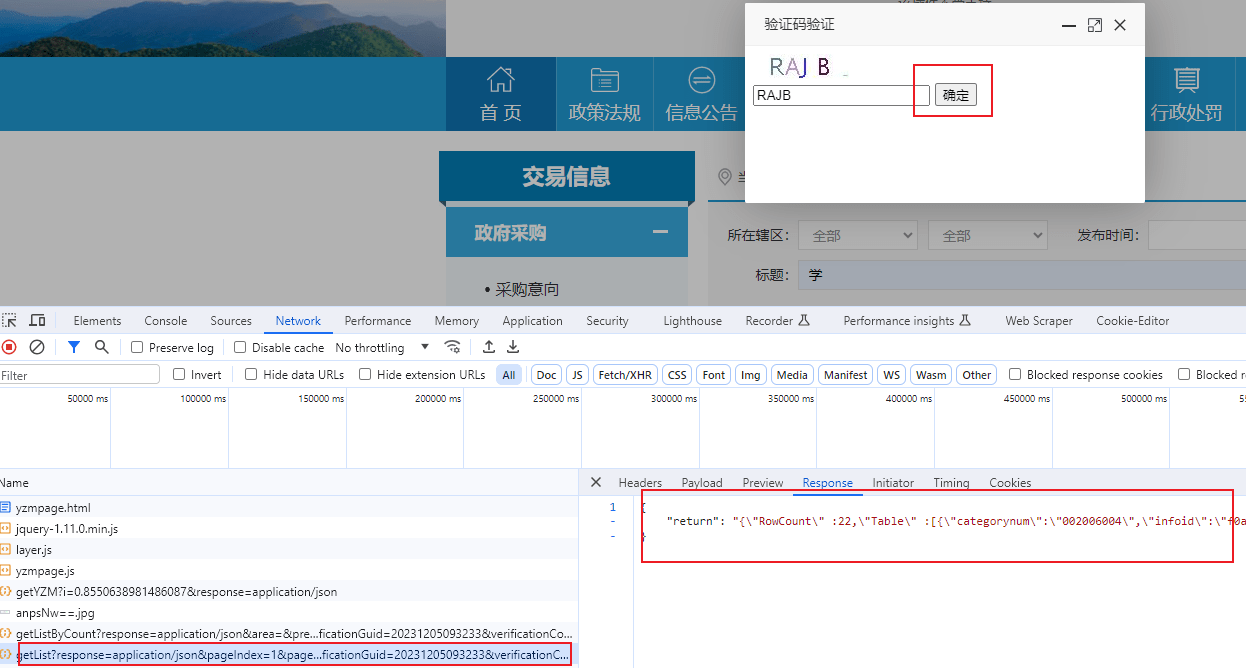This screenshot has width=1246, height=668.
Task: Click the export HAR download icon
Action: point(513,347)
